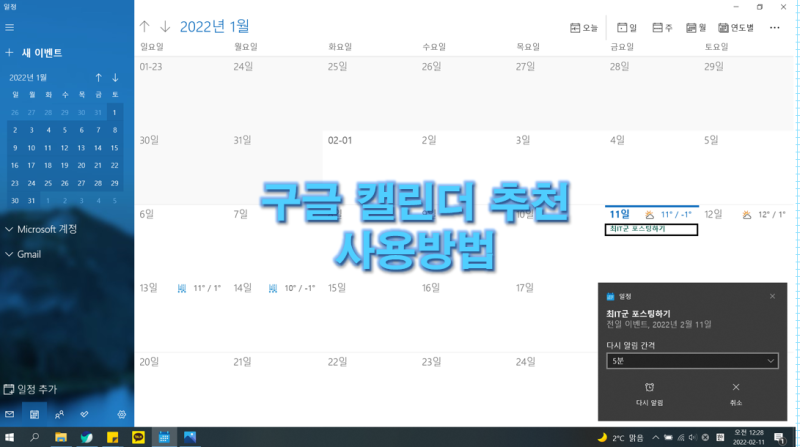800x447 pixels.
Task: Switch to year view (연도별)
Action: point(736,28)
